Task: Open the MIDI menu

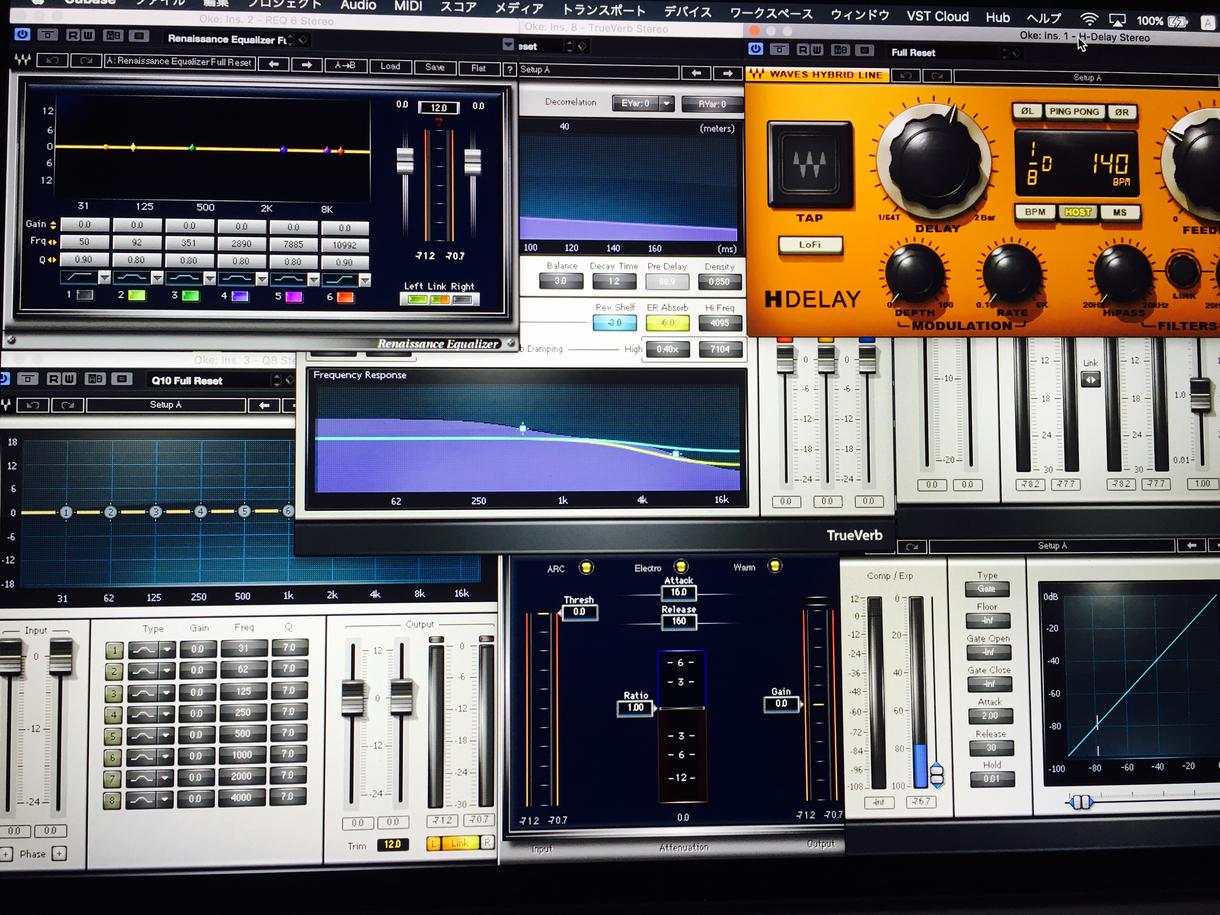Action: [x=408, y=6]
